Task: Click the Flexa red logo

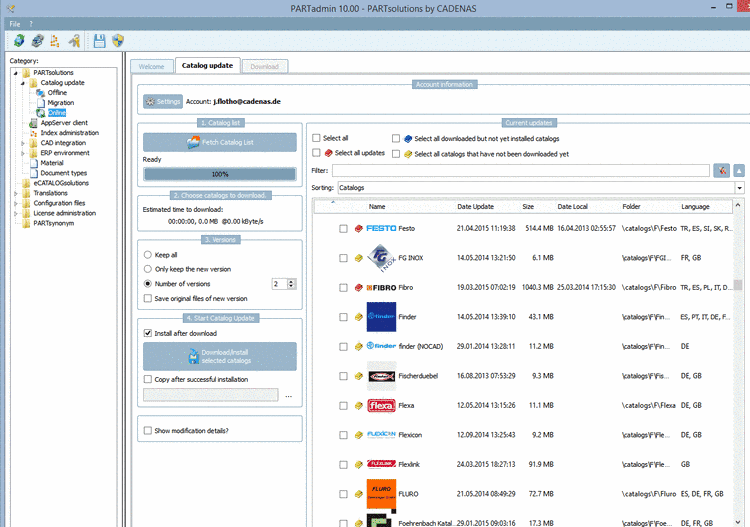Action: [381, 406]
